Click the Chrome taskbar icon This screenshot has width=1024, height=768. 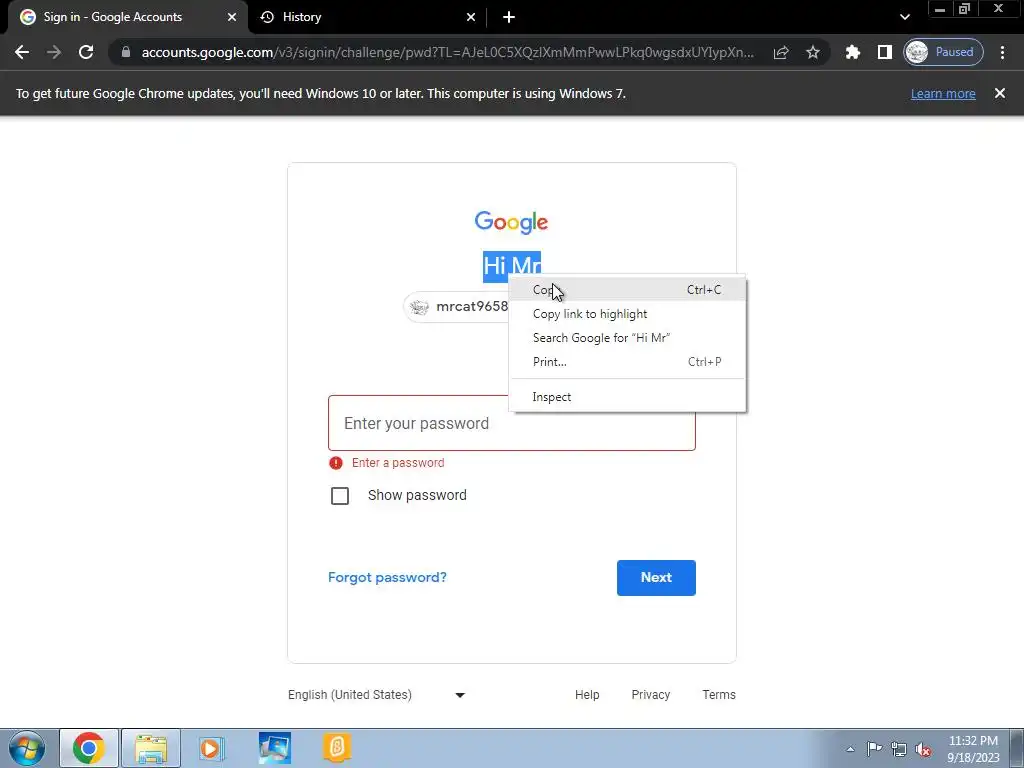click(89, 748)
